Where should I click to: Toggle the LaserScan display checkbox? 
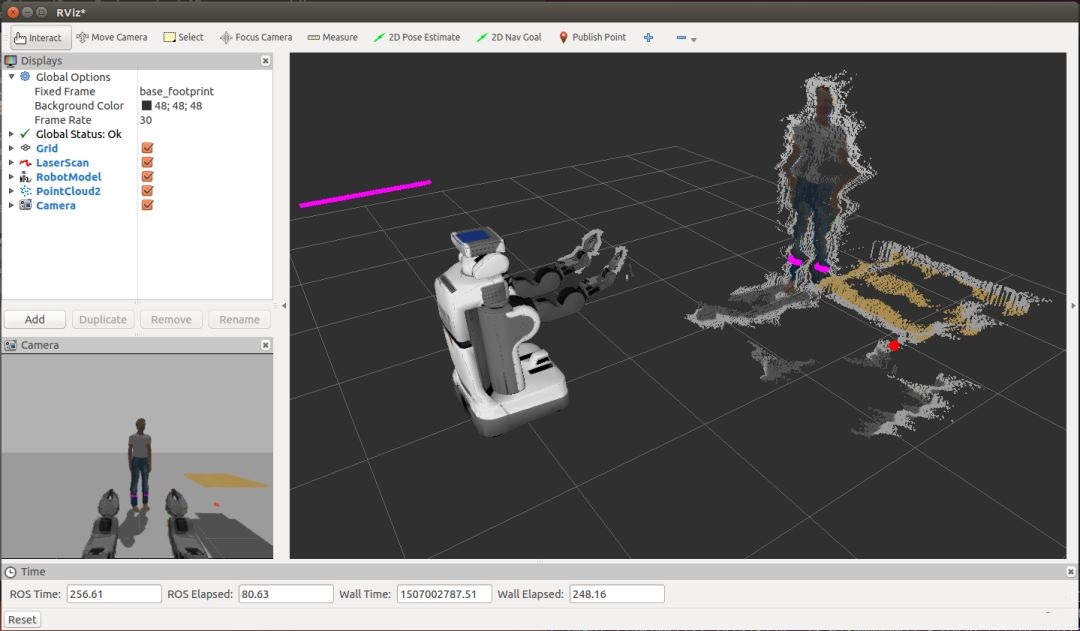[x=147, y=163]
